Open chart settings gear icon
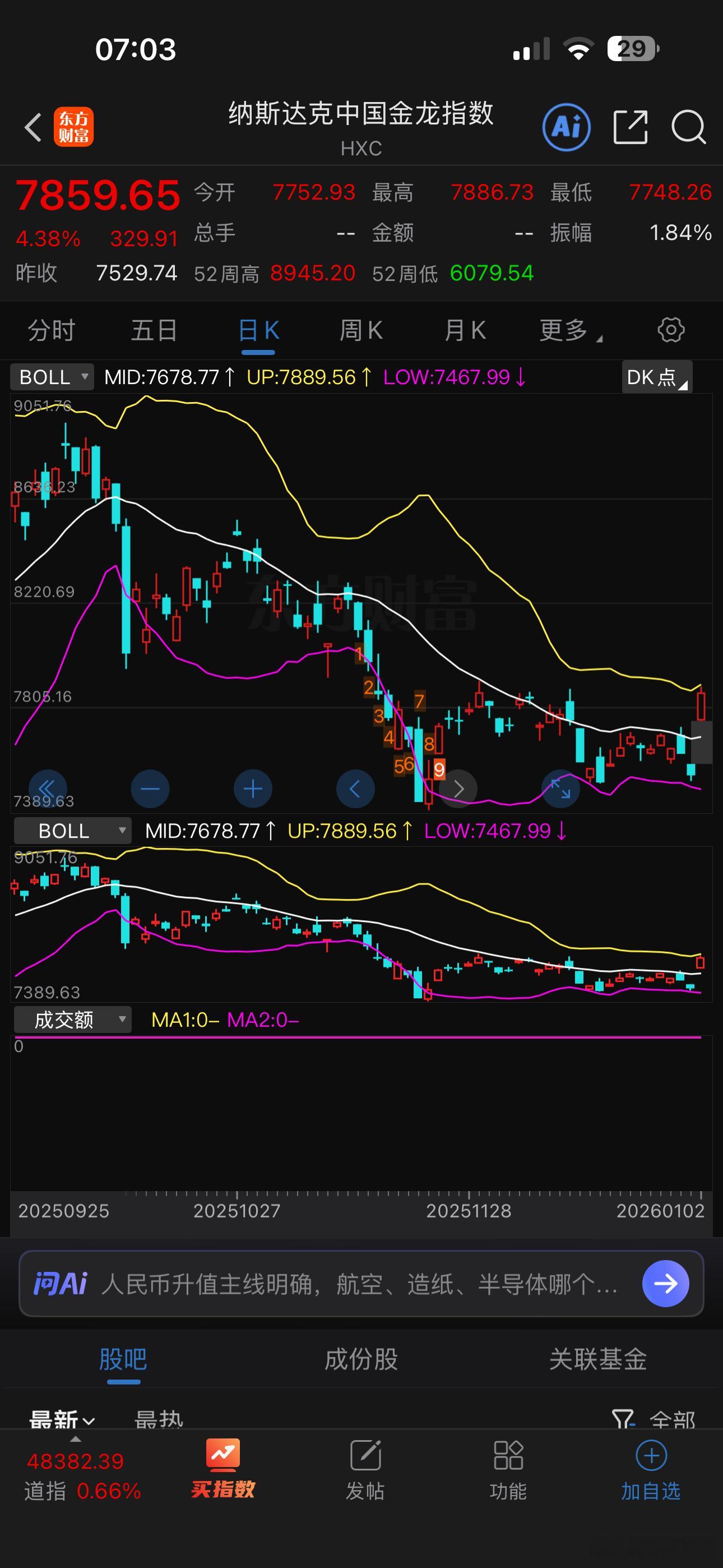Screen dimensions: 723x1568 coord(671,330)
